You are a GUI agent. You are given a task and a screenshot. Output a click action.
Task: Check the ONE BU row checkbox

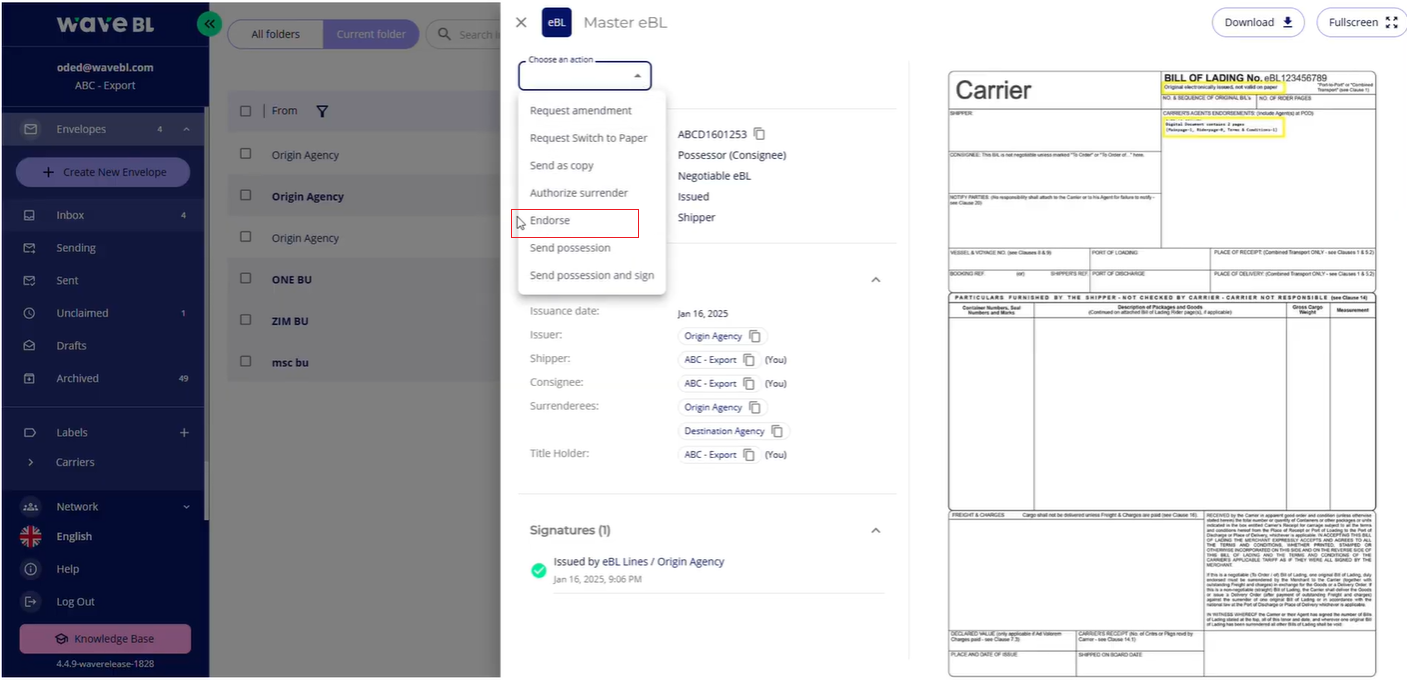[246, 279]
